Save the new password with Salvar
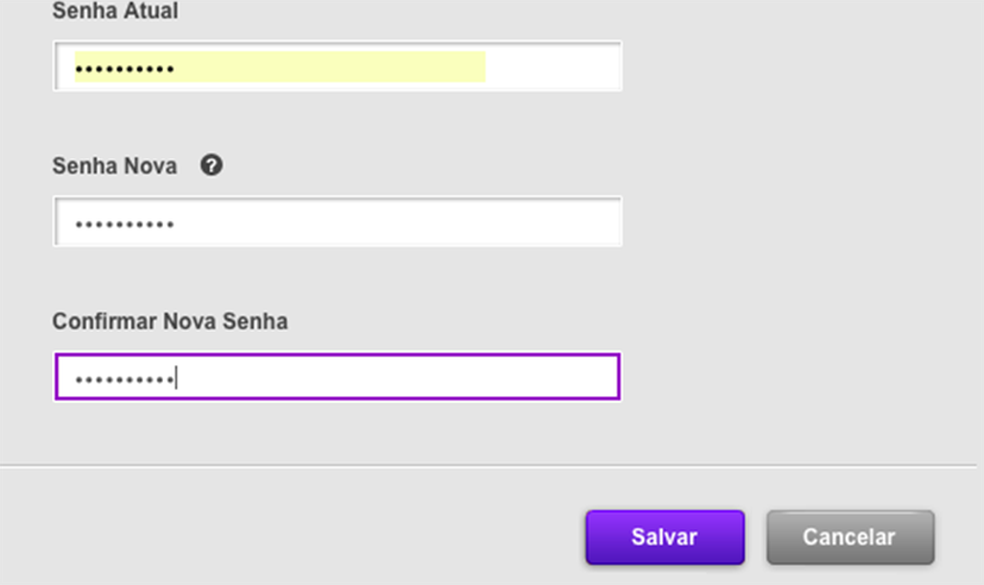This screenshot has width=984, height=585. (x=664, y=537)
